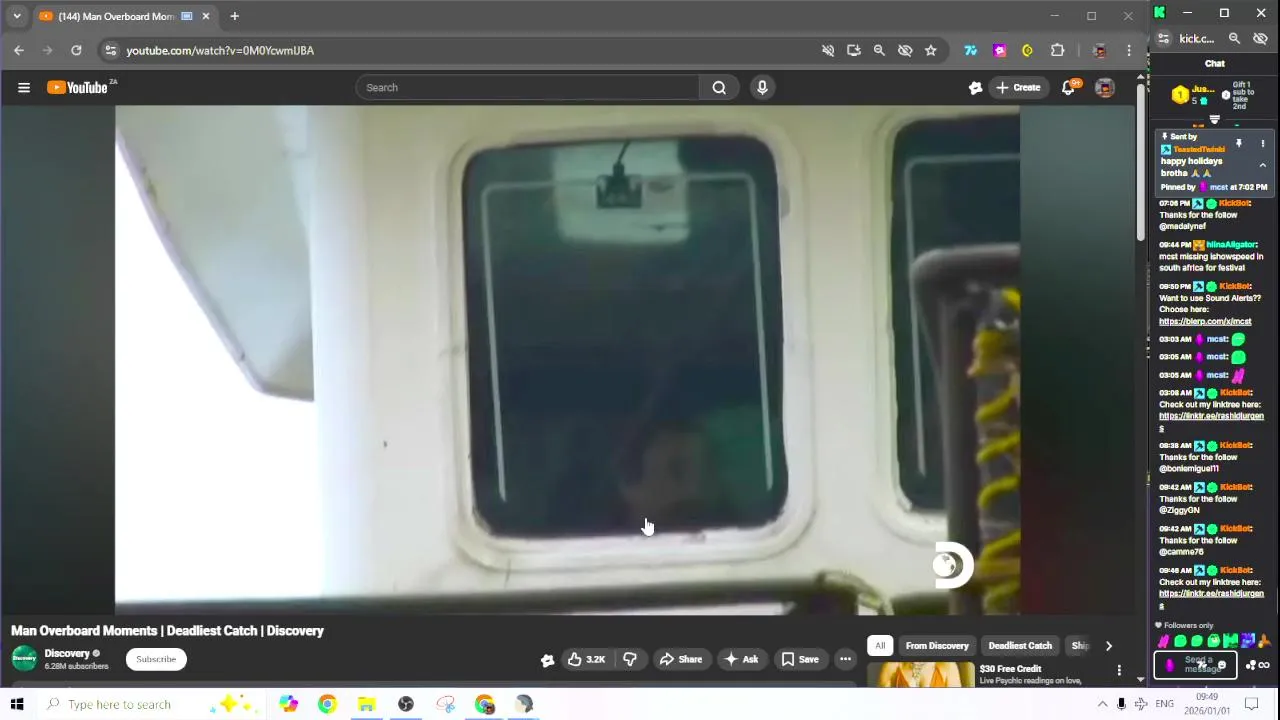Viewport: 1280px width, 720px height.
Task: Toggle eye icon in Kick window
Action: [1260, 38]
